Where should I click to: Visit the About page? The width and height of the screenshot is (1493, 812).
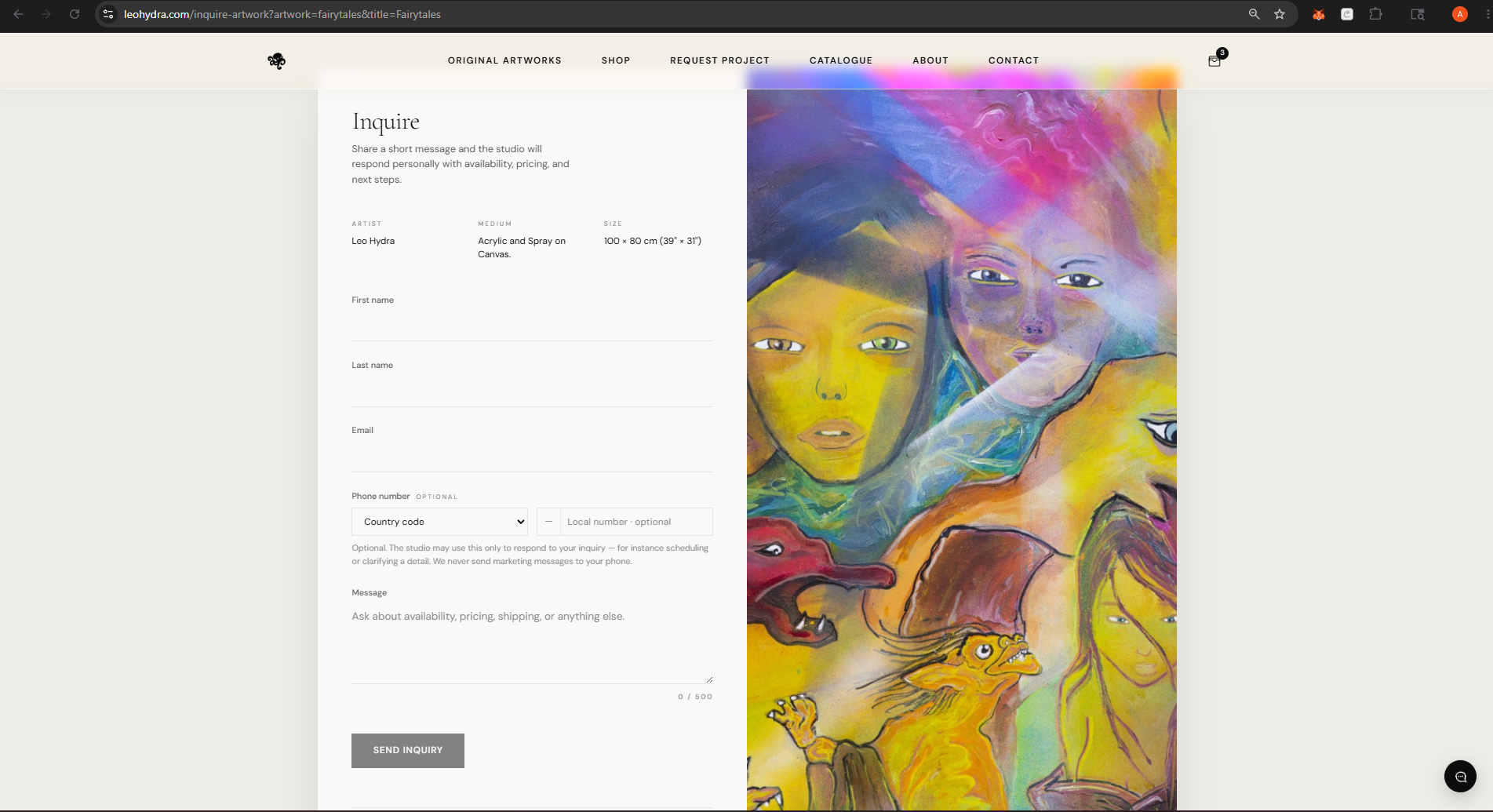pos(930,60)
